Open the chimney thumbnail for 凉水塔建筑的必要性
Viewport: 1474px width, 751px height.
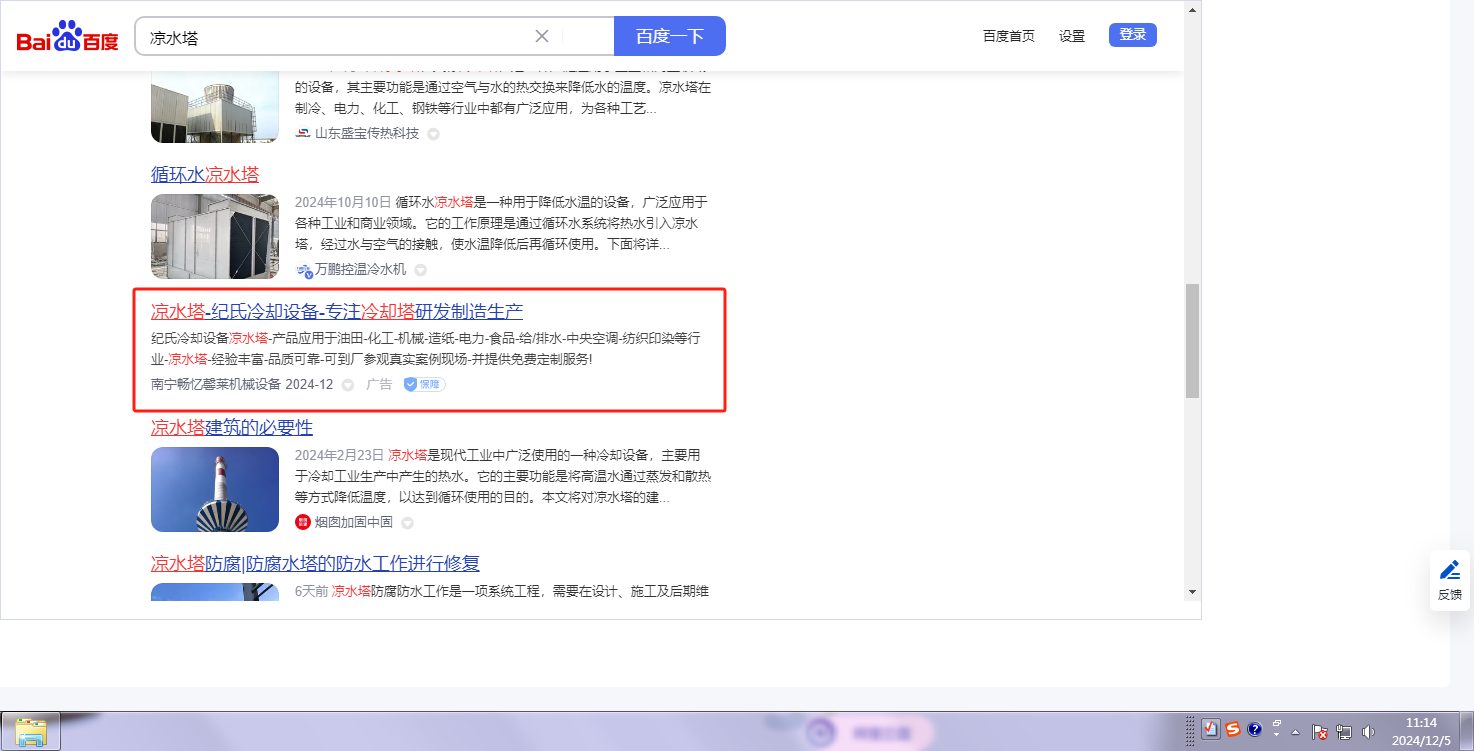(215, 489)
